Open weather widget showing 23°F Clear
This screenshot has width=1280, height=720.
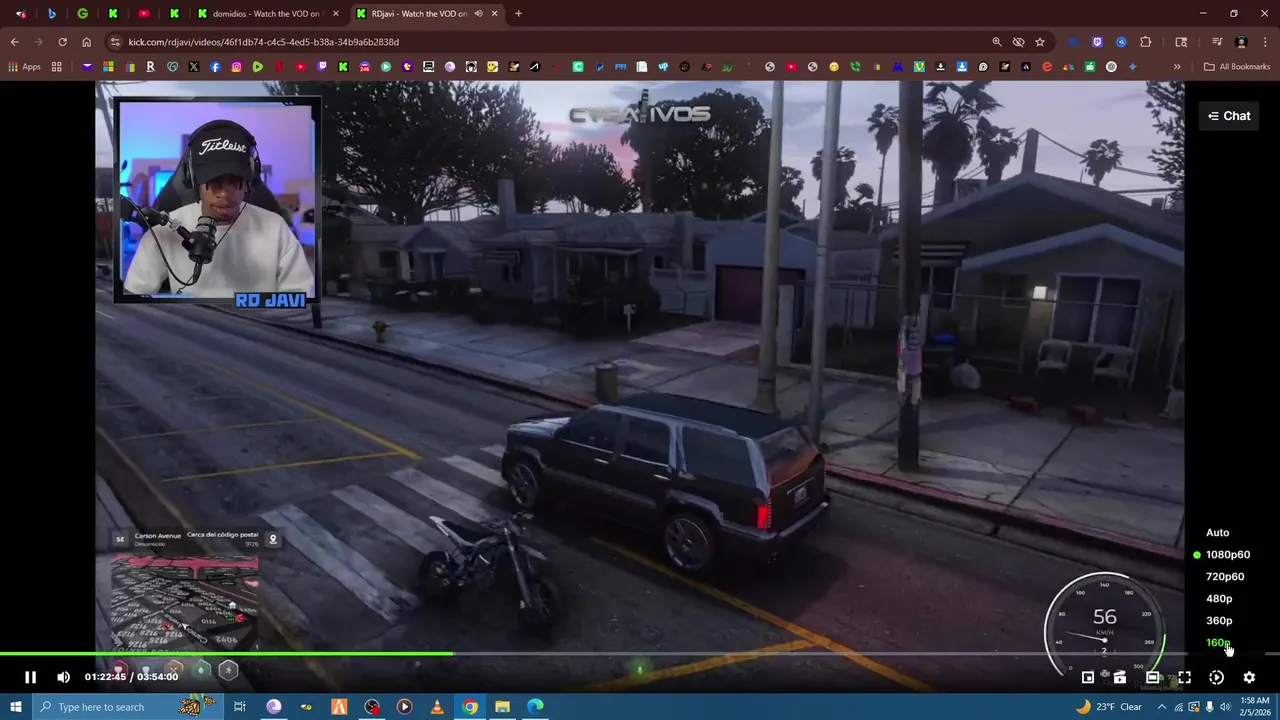click(x=1108, y=707)
